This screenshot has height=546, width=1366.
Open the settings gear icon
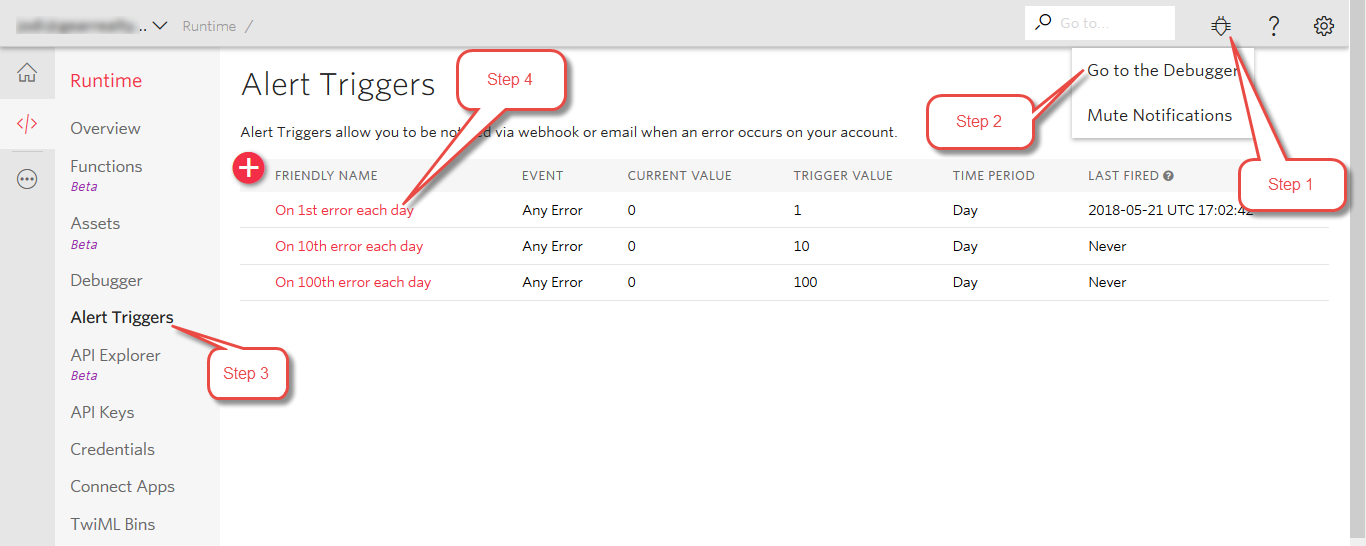[x=1324, y=26]
